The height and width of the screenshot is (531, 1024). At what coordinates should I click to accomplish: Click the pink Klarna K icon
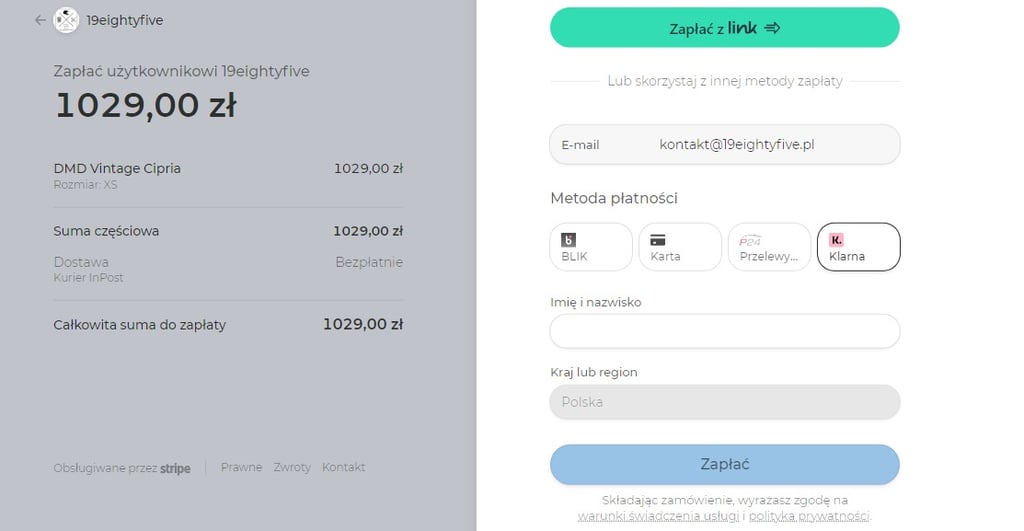[836, 240]
